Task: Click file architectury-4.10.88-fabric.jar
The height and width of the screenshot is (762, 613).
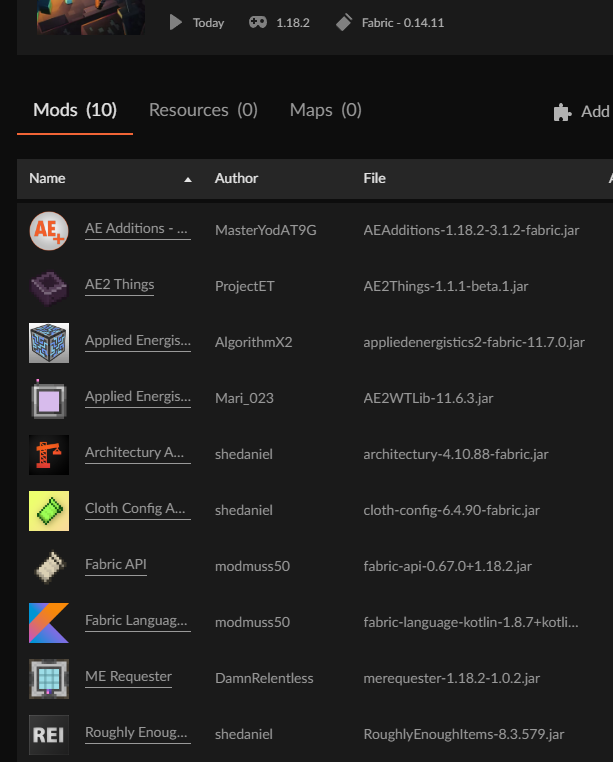Action: point(456,454)
